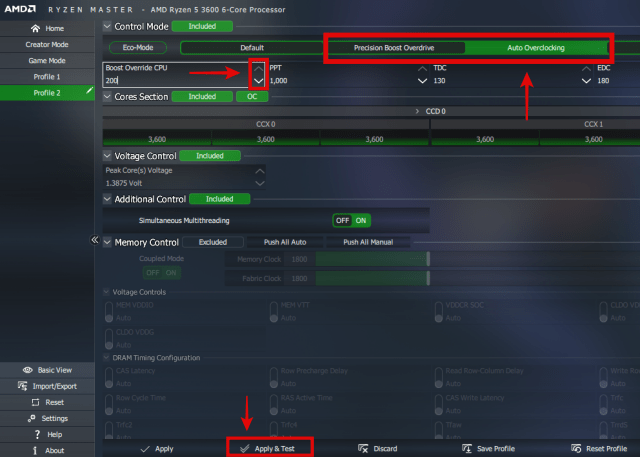This screenshot has height=457, width=640.
Task: Toggle Coupled Mode OFF/ON switch
Action: tap(162, 273)
